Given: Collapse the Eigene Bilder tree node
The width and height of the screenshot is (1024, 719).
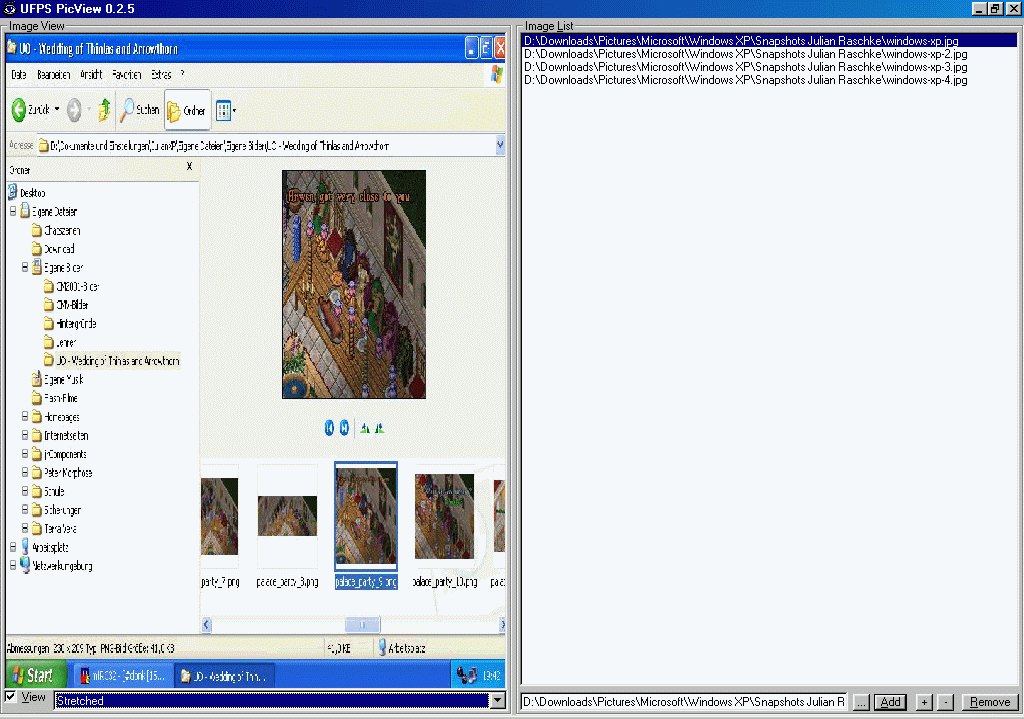Looking at the screenshot, I should [x=25, y=267].
